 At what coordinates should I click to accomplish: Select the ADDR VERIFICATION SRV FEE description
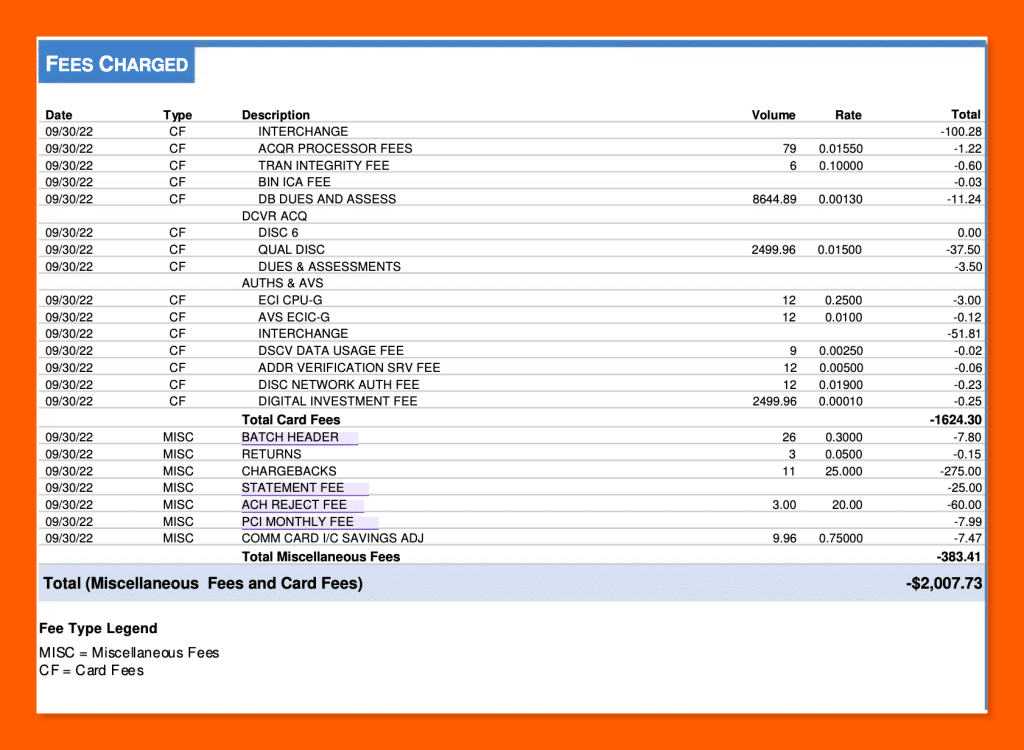pos(349,368)
